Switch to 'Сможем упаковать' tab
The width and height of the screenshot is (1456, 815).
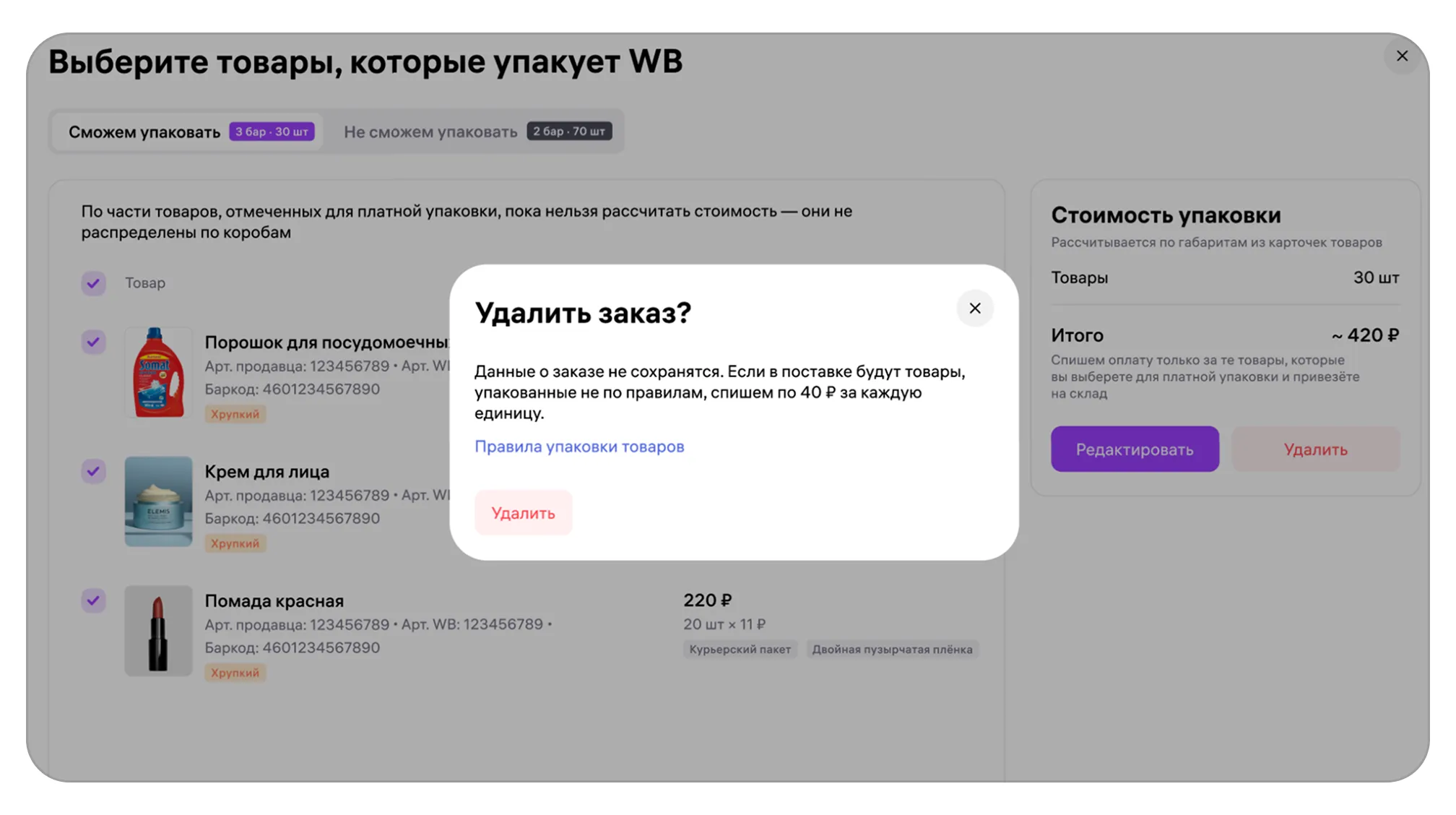tap(144, 132)
